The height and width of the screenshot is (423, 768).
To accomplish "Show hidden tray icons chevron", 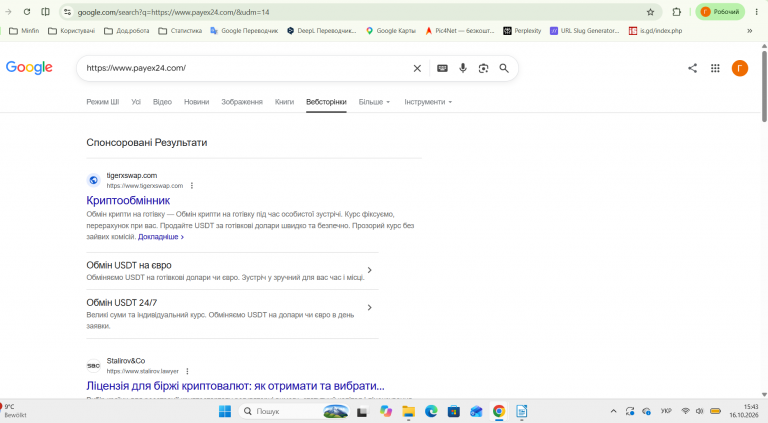I will pos(613,411).
